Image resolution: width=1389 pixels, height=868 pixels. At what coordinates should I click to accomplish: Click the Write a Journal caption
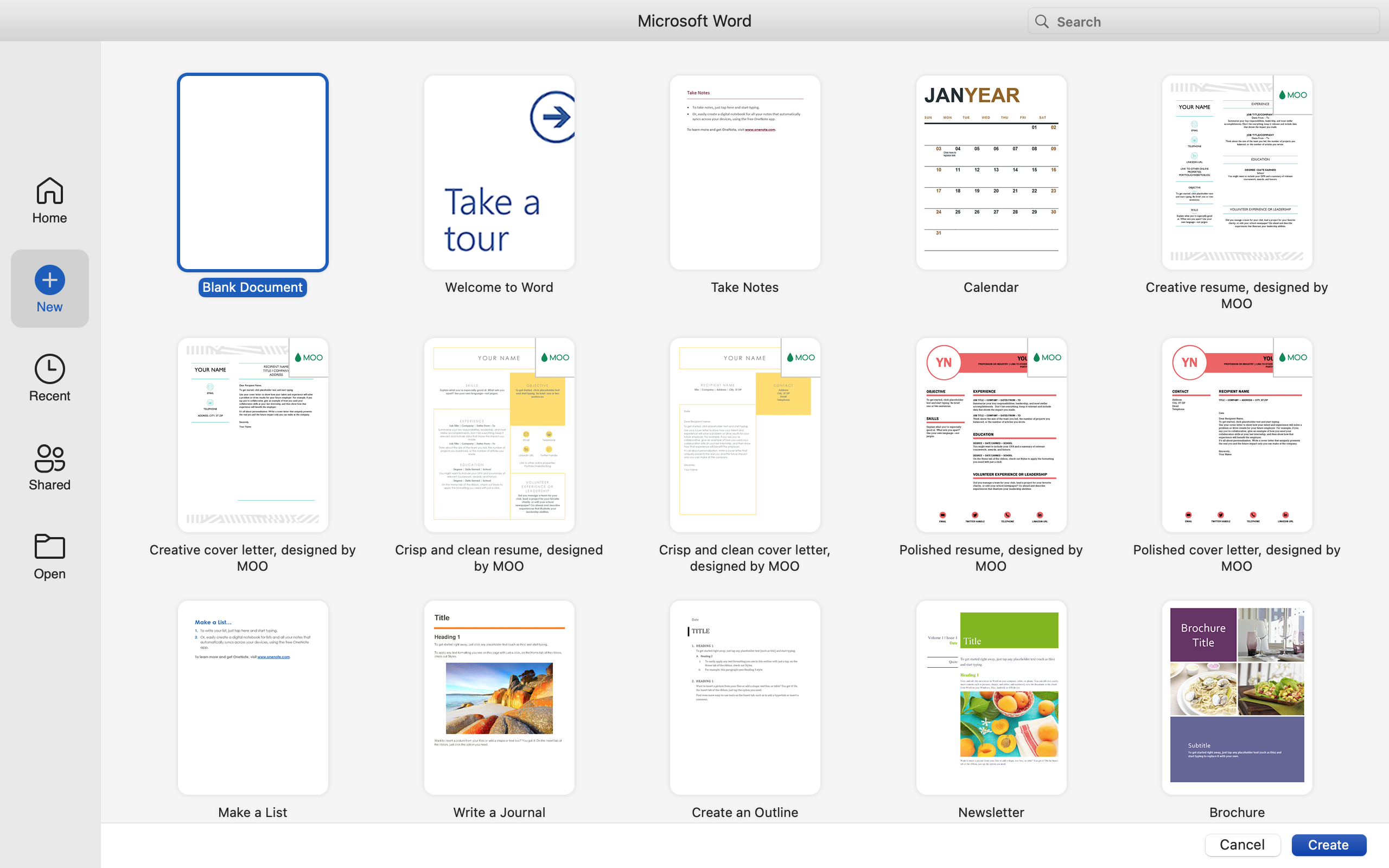coord(499,812)
